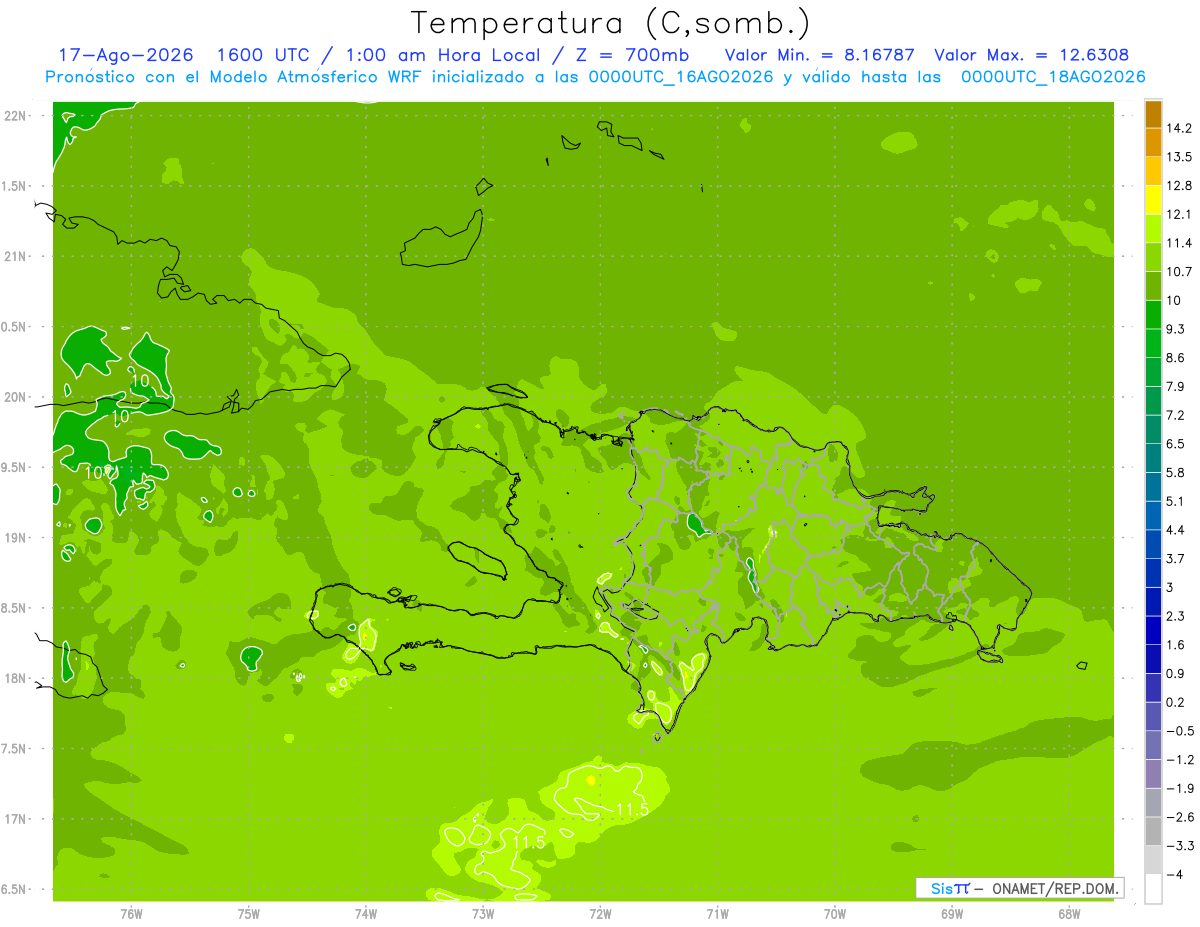
Task: Click the "1600 UTC" time label
Action: (262, 55)
